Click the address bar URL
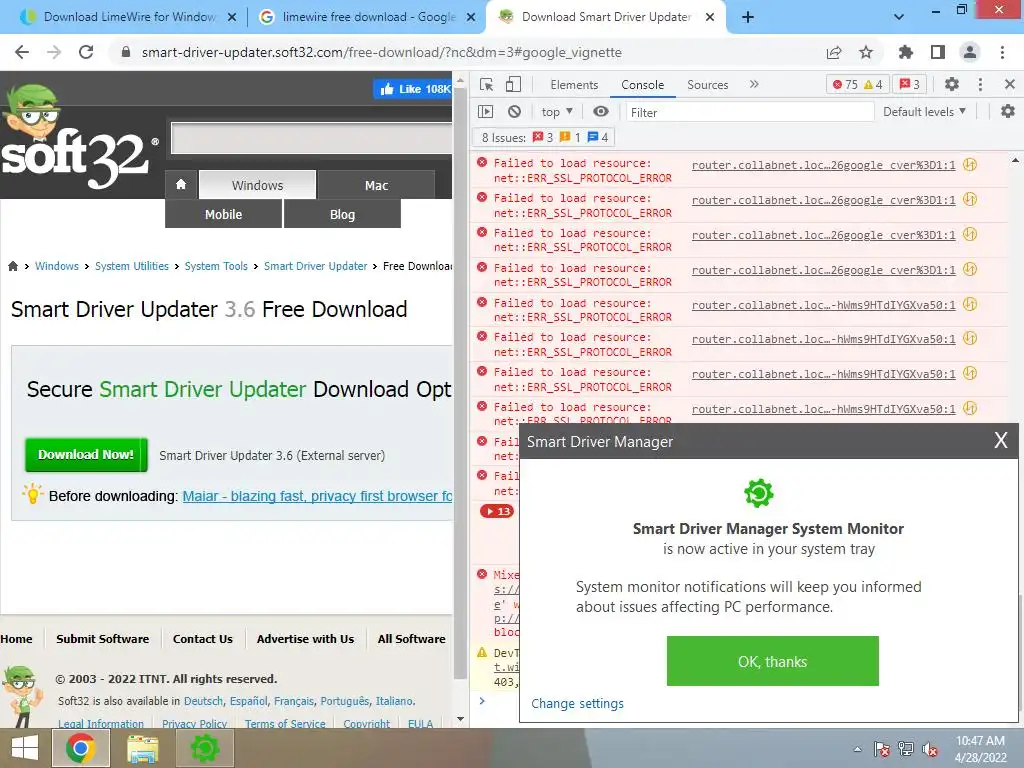Image resolution: width=1024 pixels, height=768 pixels. tap(381, 52)
